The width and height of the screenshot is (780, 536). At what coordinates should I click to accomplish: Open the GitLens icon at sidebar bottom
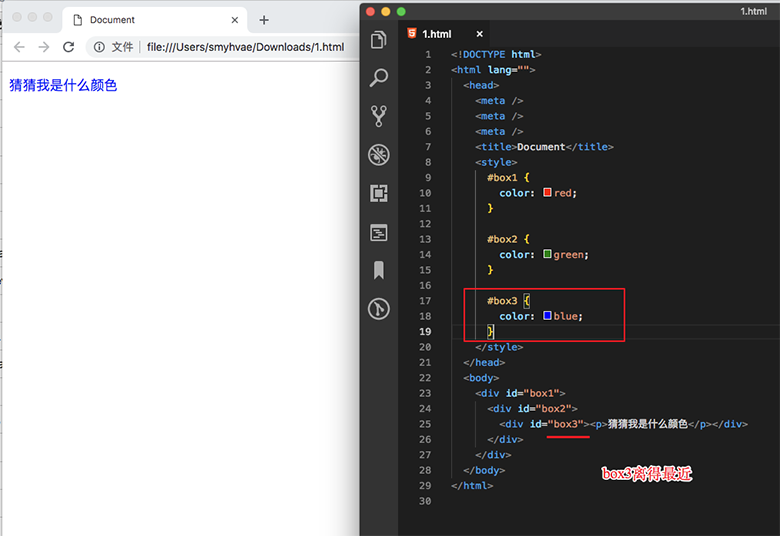[379, 308]
